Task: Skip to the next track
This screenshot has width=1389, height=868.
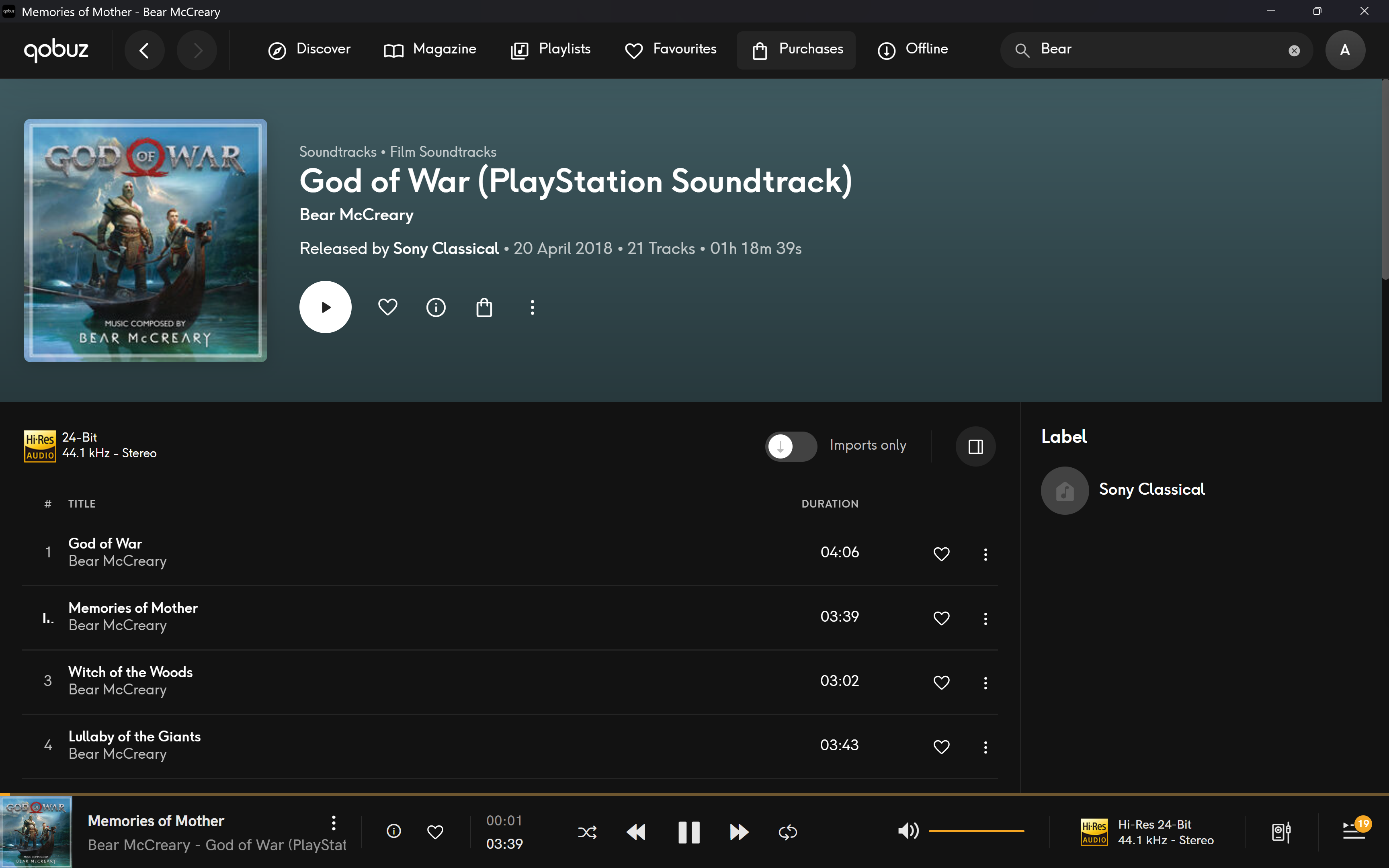Action: [739, 832]
